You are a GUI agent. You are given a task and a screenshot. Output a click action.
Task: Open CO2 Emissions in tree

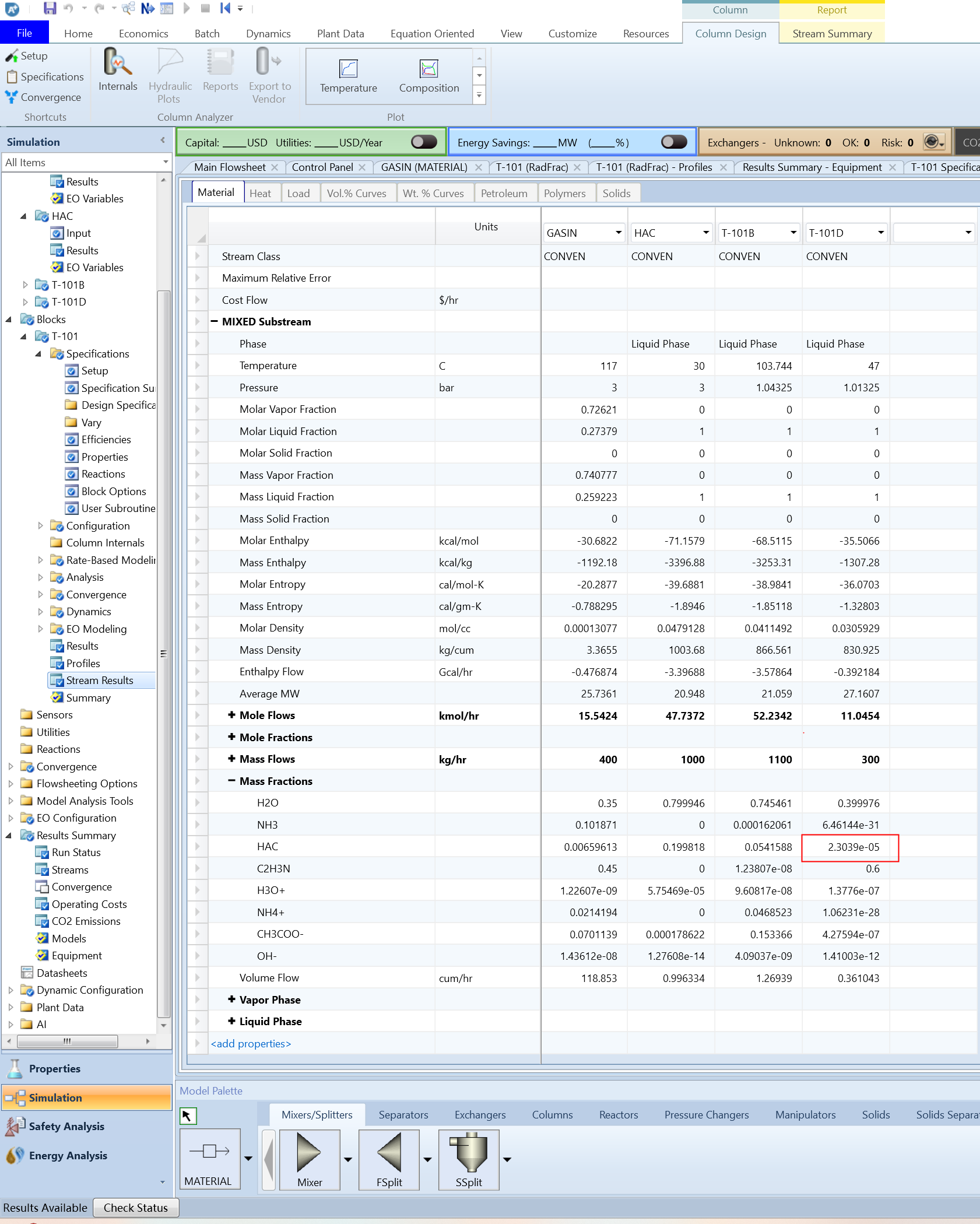tap(86, 921)
